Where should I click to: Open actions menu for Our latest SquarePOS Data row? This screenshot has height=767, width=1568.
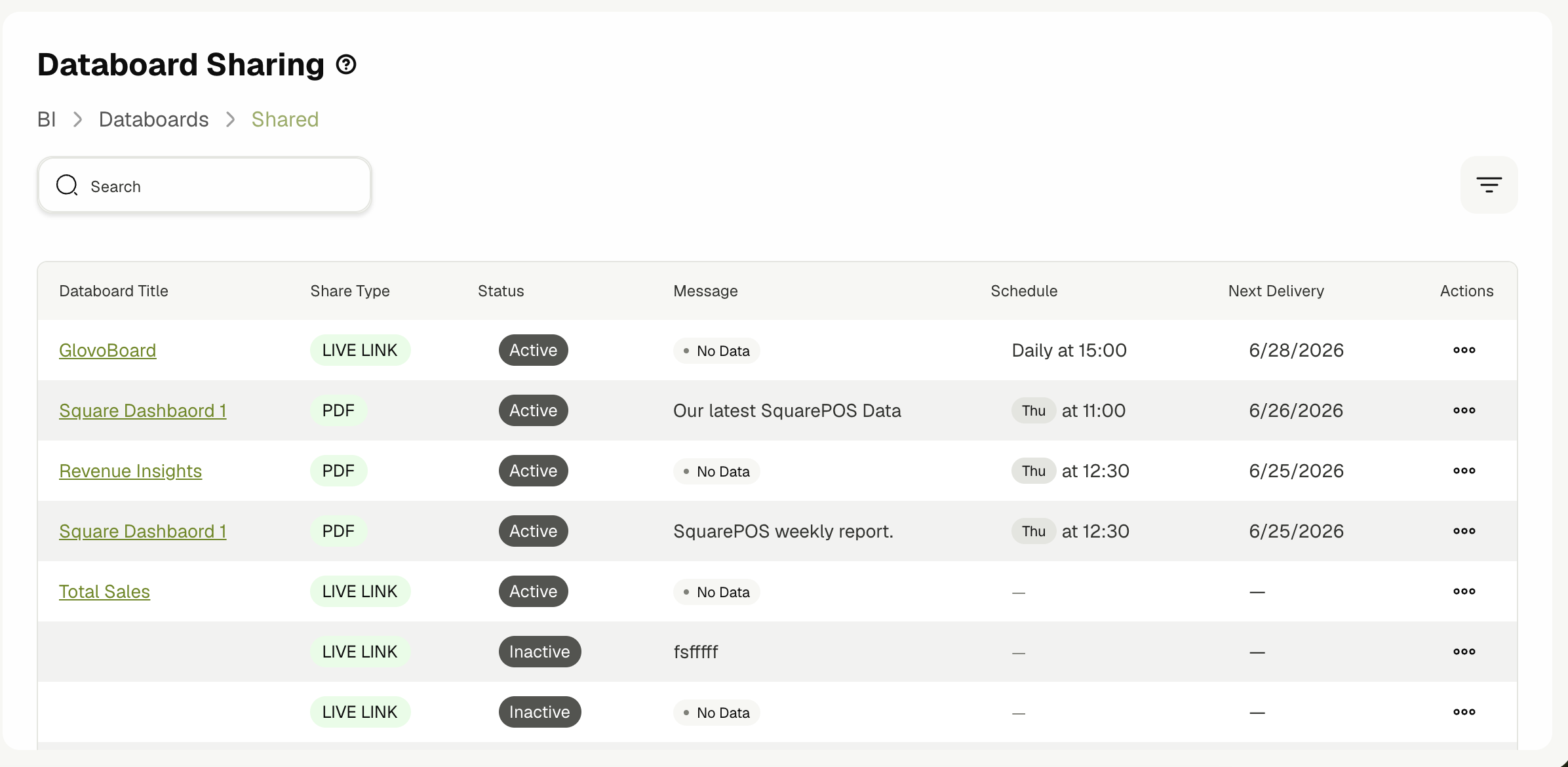pyautogui.click(x=1464, y=410)
